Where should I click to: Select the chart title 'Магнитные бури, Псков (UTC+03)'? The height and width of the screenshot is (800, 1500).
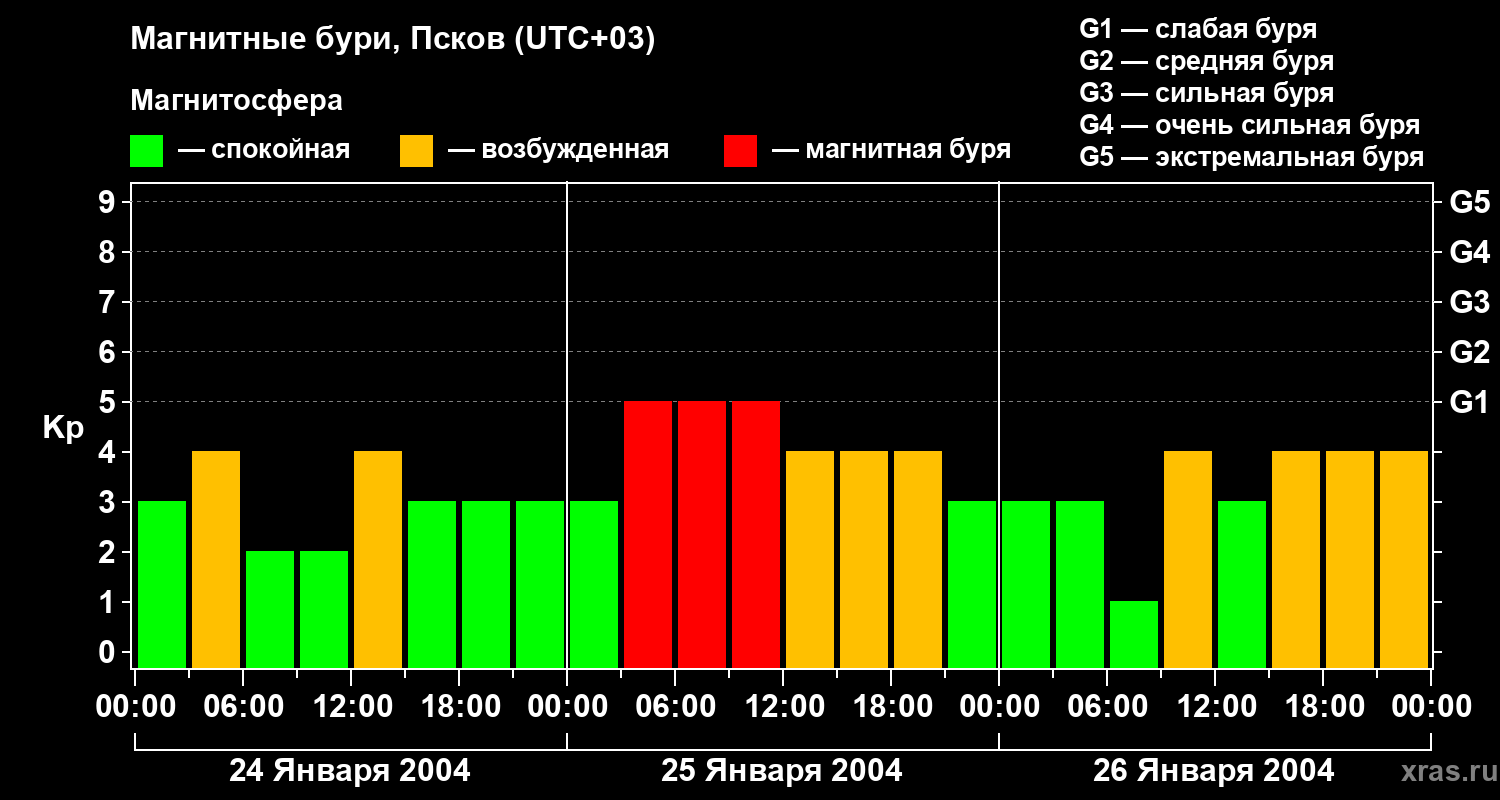pyautogui.click(x=393, y=40)
